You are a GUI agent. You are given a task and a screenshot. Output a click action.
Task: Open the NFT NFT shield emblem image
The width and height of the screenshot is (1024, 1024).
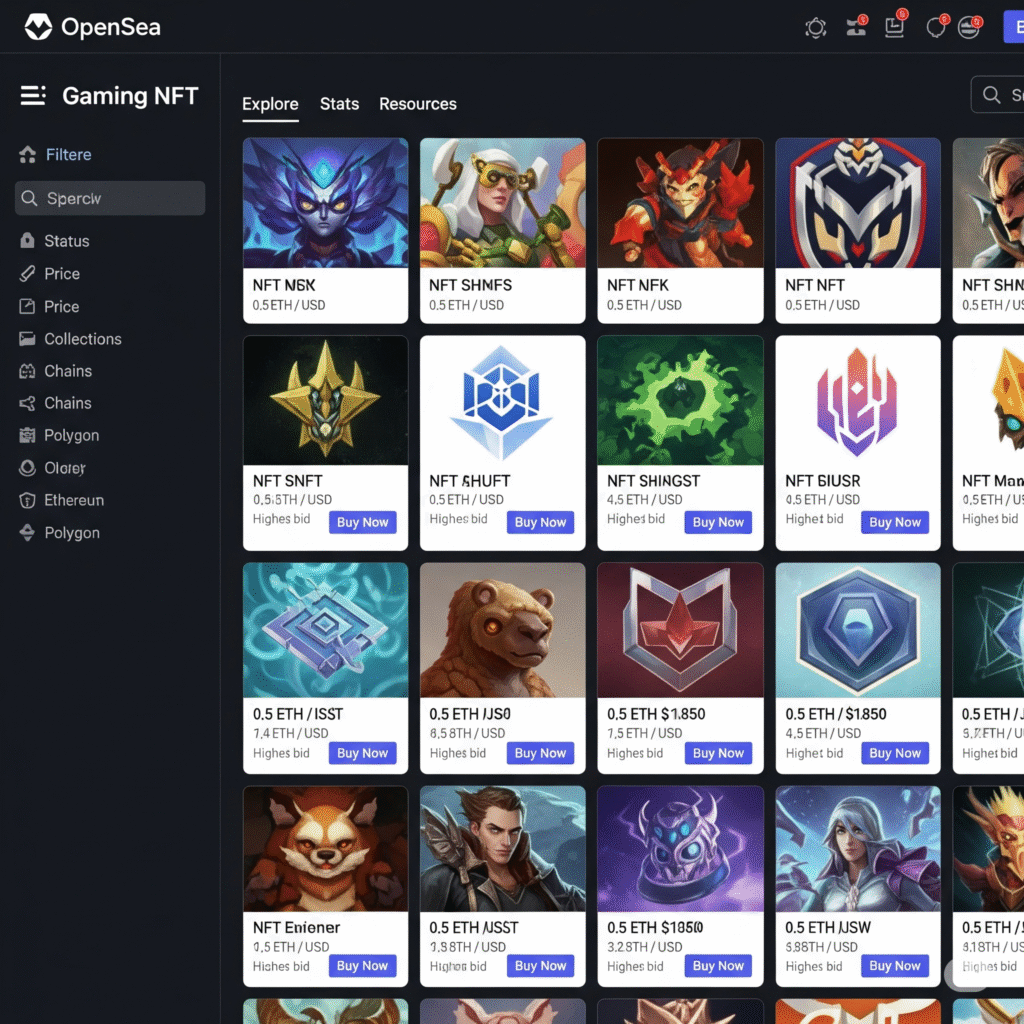pyautogui.click(x=858, y=202)
